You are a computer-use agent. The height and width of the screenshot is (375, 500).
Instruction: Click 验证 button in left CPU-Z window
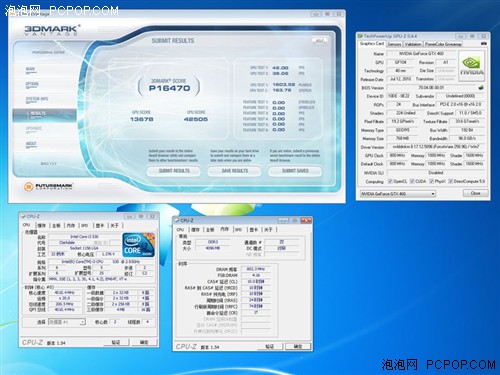coord(116,342)
